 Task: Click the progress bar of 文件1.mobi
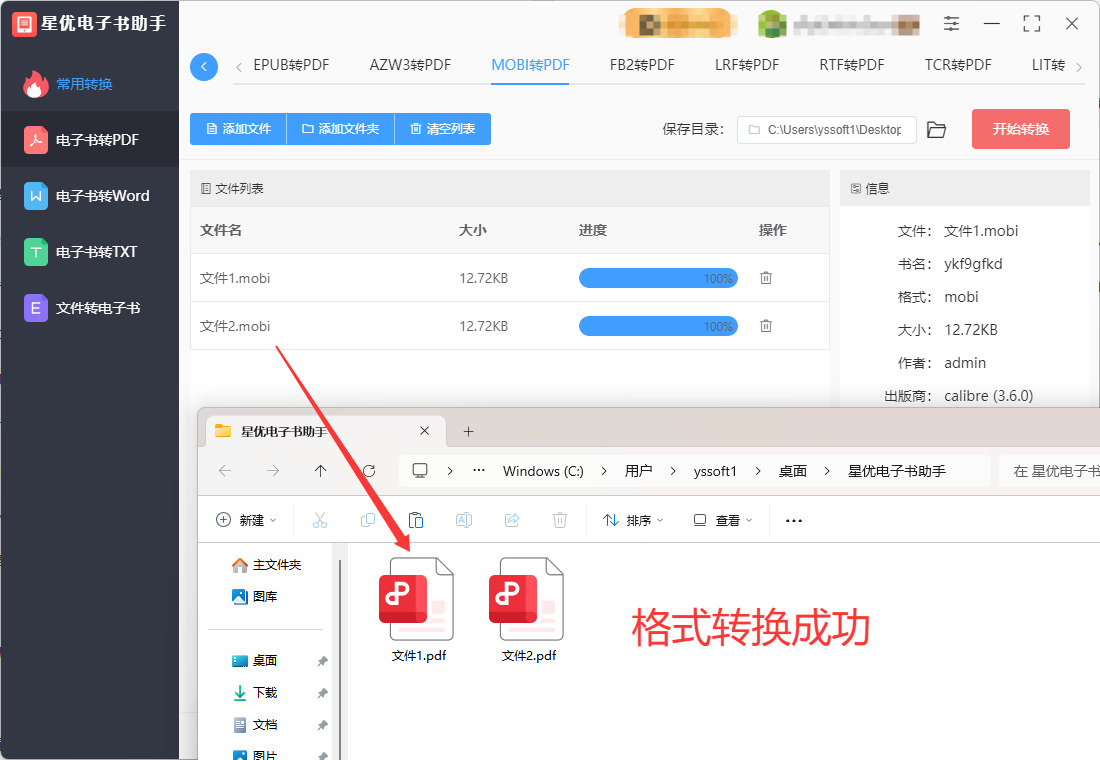click(x=658, y=278)
